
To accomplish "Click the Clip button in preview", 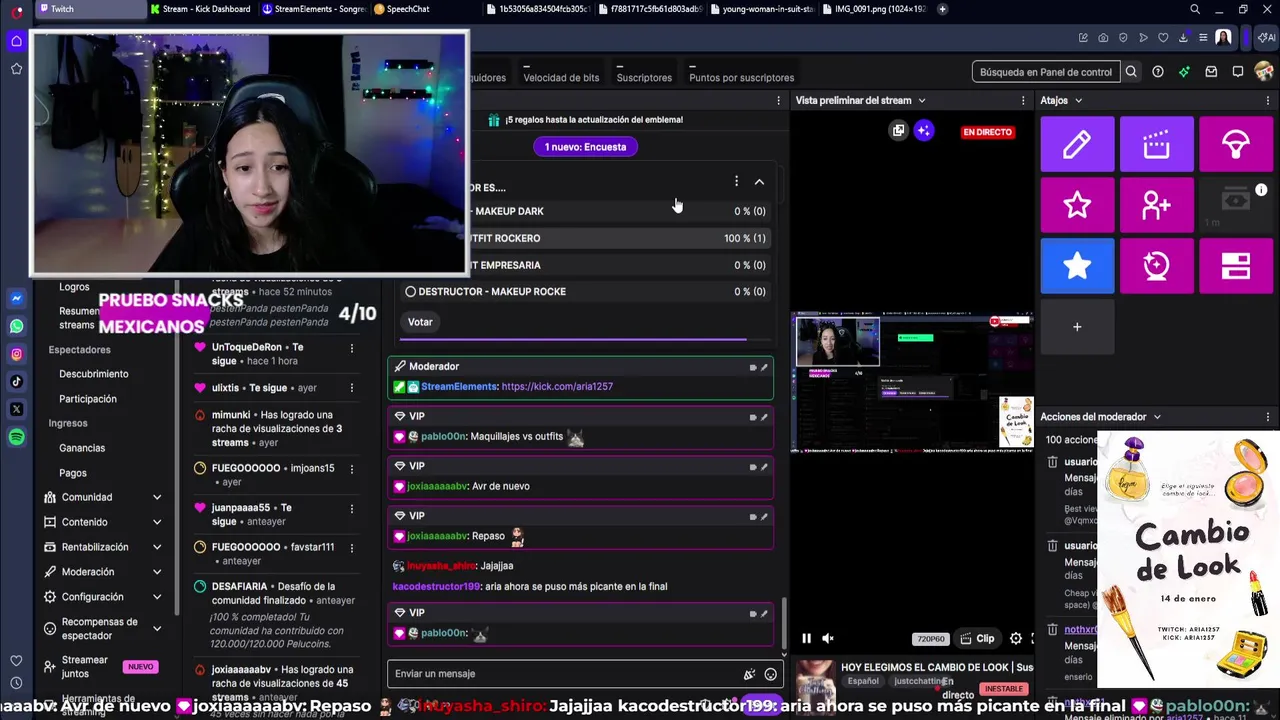I will [977, 638].
